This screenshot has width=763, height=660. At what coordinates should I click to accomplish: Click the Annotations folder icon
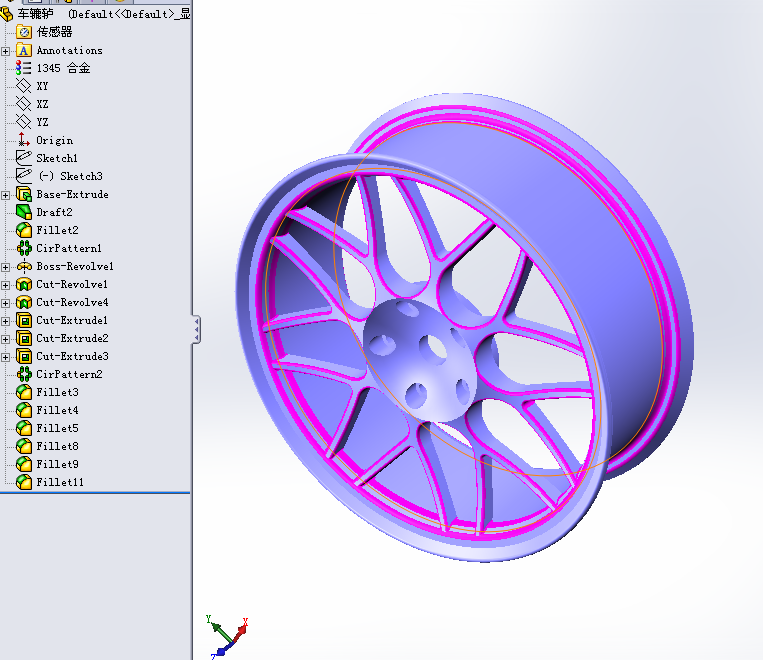(x=24, y=50)
